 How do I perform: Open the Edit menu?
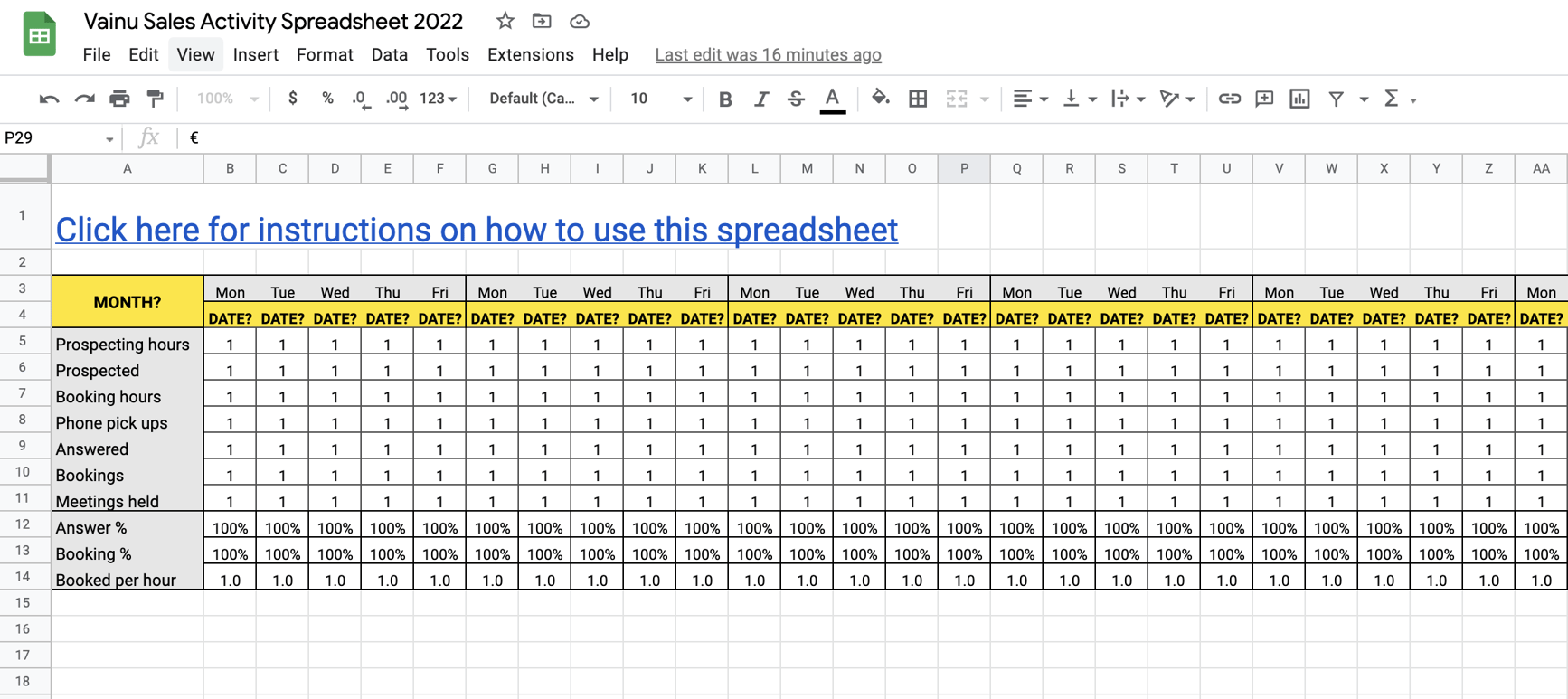(x=143, y=55)
